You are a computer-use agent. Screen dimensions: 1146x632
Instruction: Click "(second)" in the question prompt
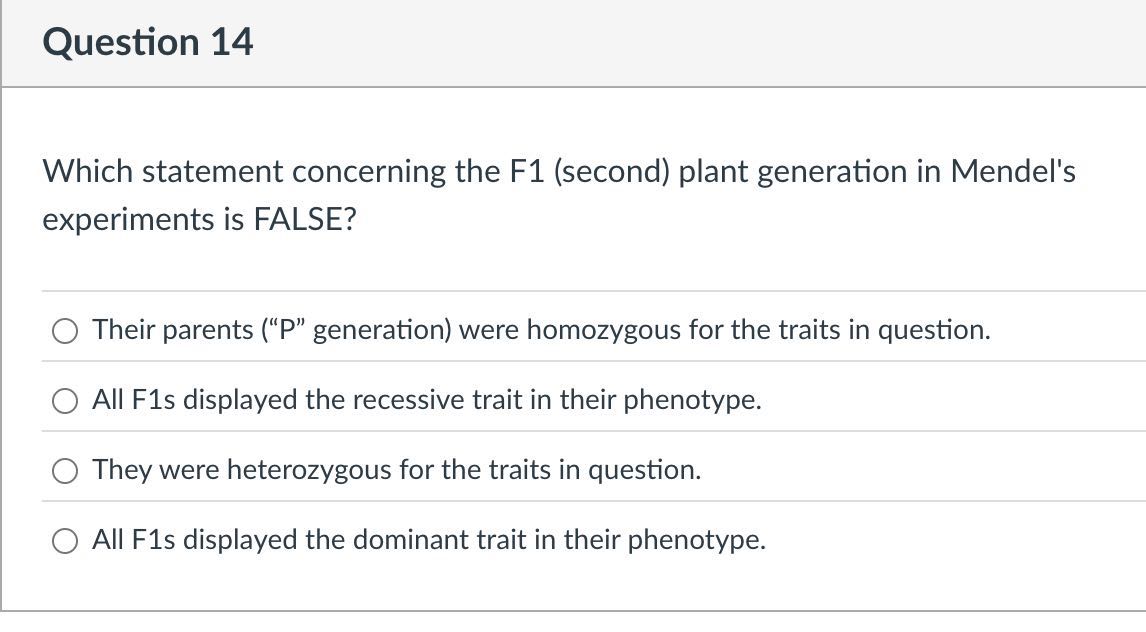[x=612, y=172]
